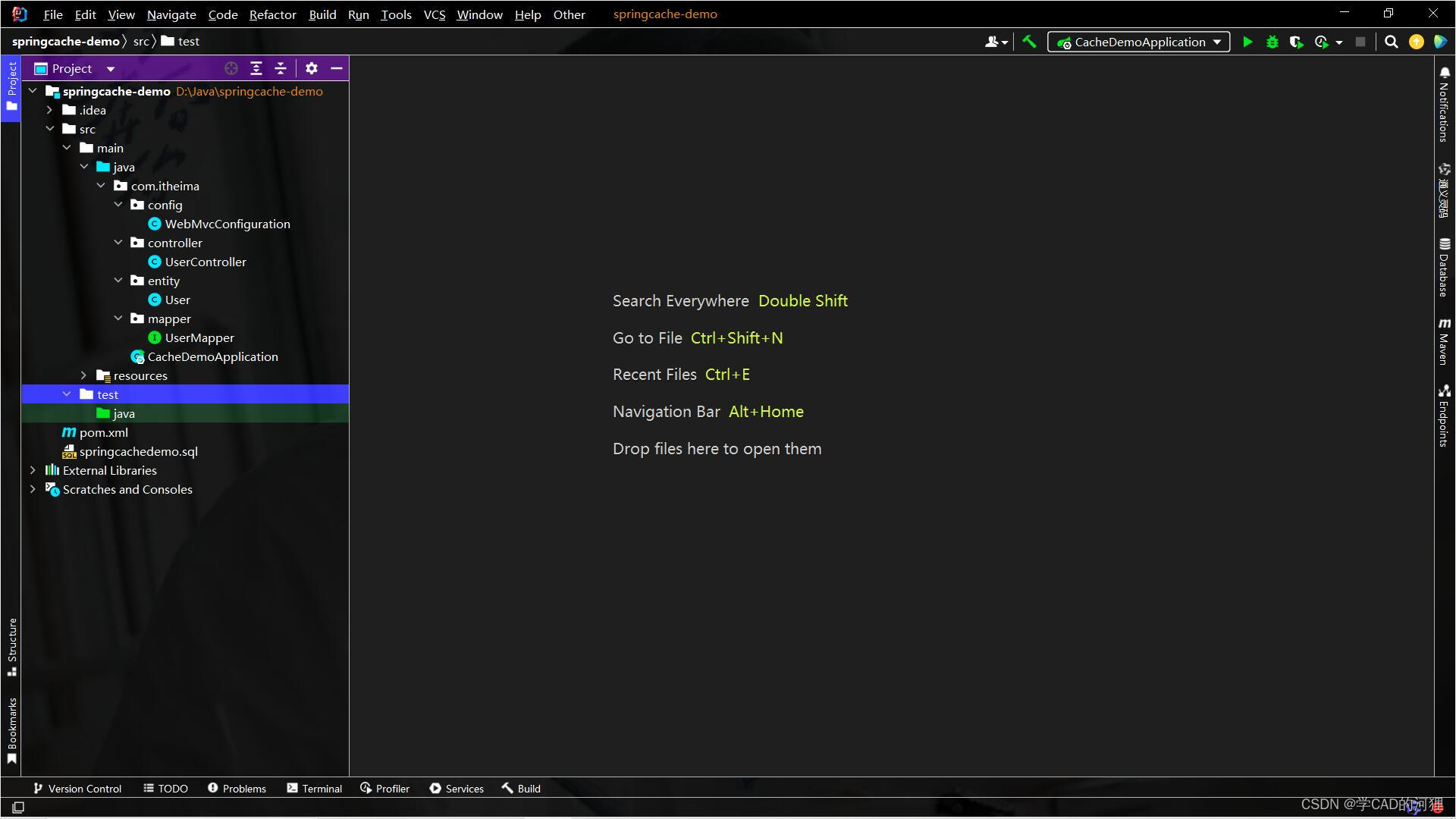Open the Terminal tab

[315, 789]
